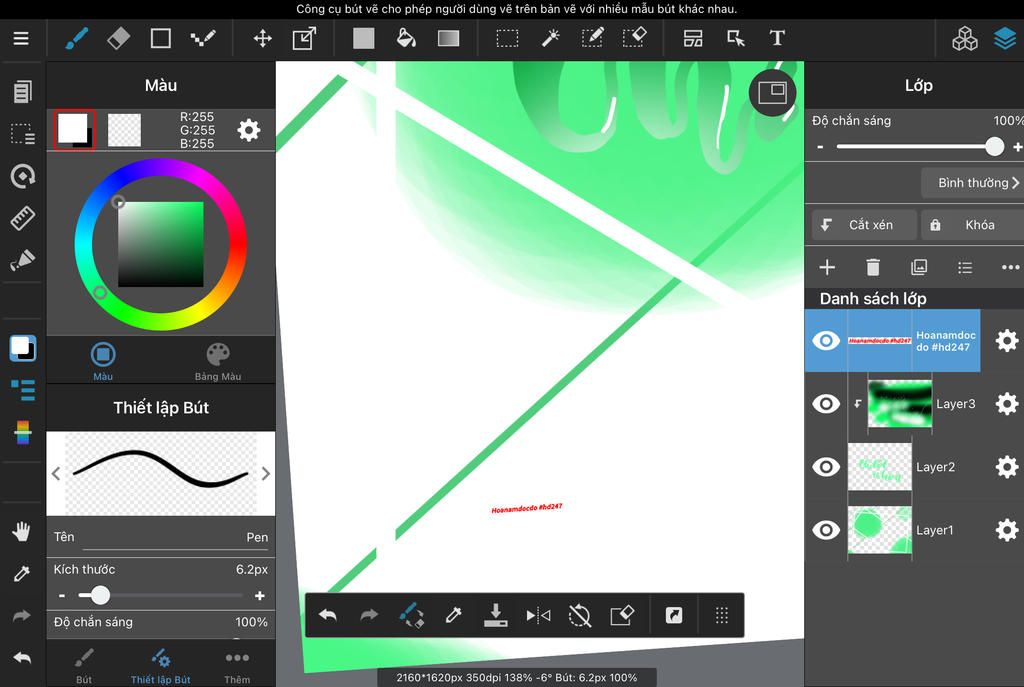This screenshot has width=1024, height=687.
Task: Select the Thiết lập Bút tab
Action: [x=161, y=666]
